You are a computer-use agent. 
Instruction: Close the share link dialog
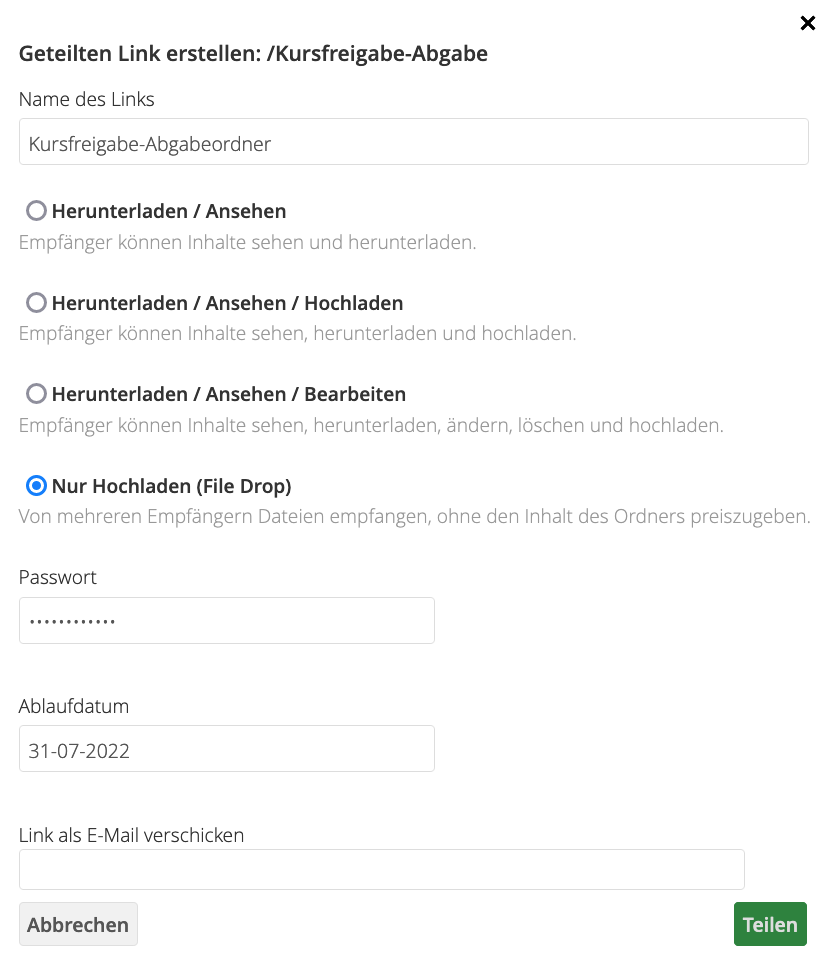click(x=808, y=23)
